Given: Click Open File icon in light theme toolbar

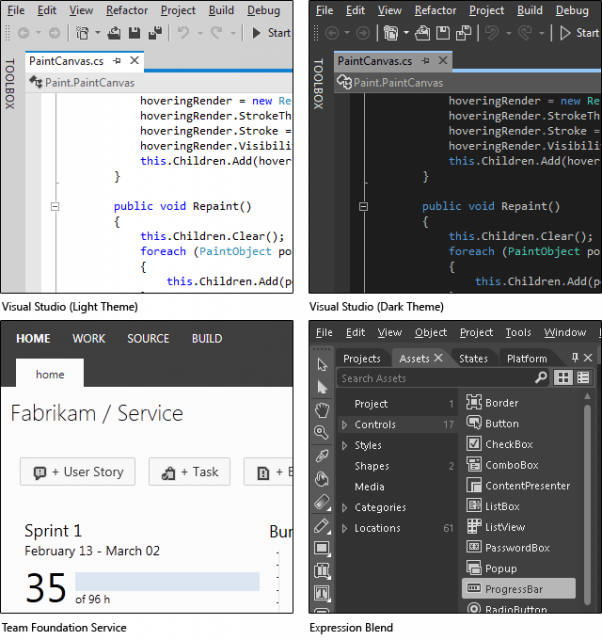Looking at the screenshot, I should click(x=114, y=33).
